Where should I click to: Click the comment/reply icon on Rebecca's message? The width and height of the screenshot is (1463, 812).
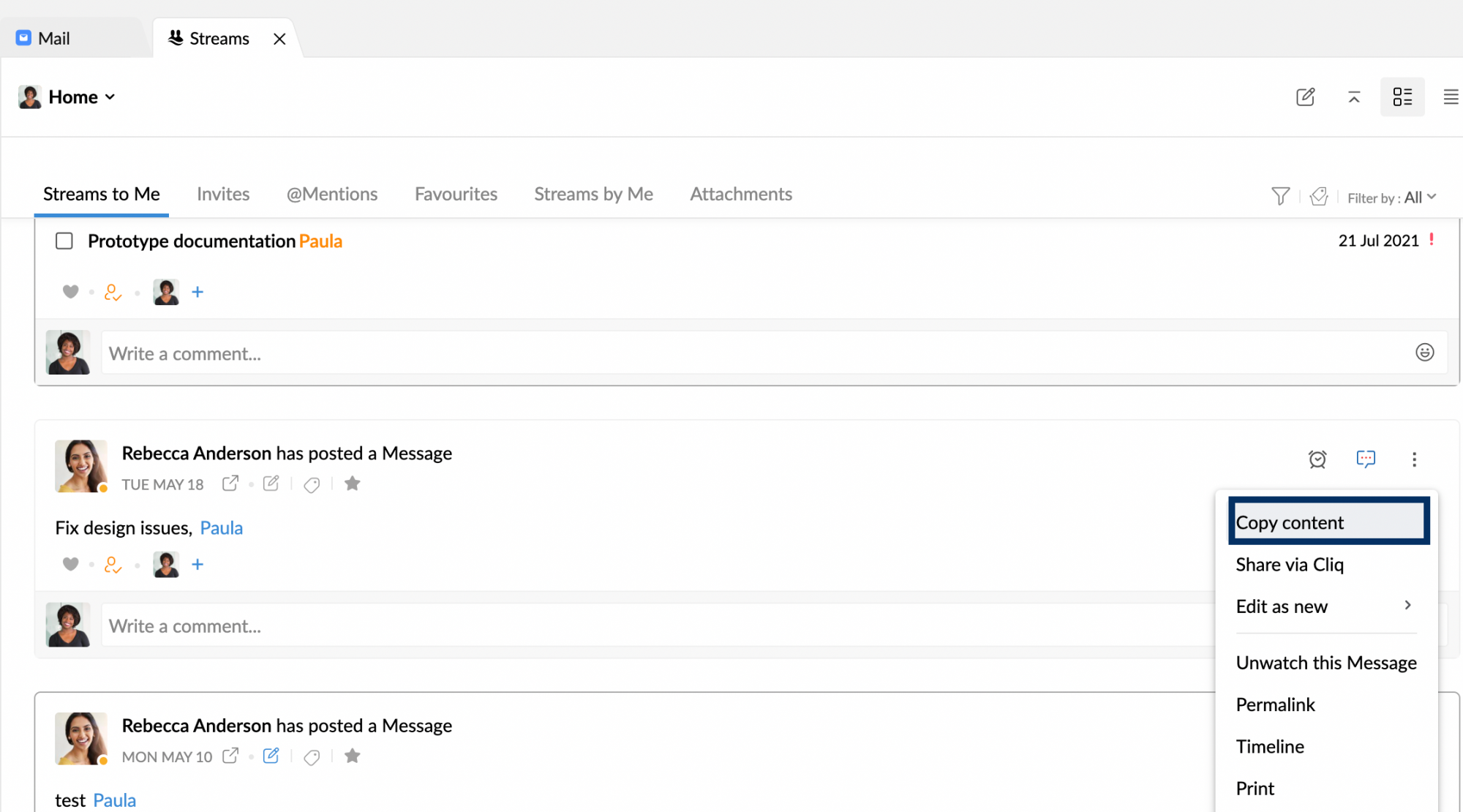[x=1365, y=459]
